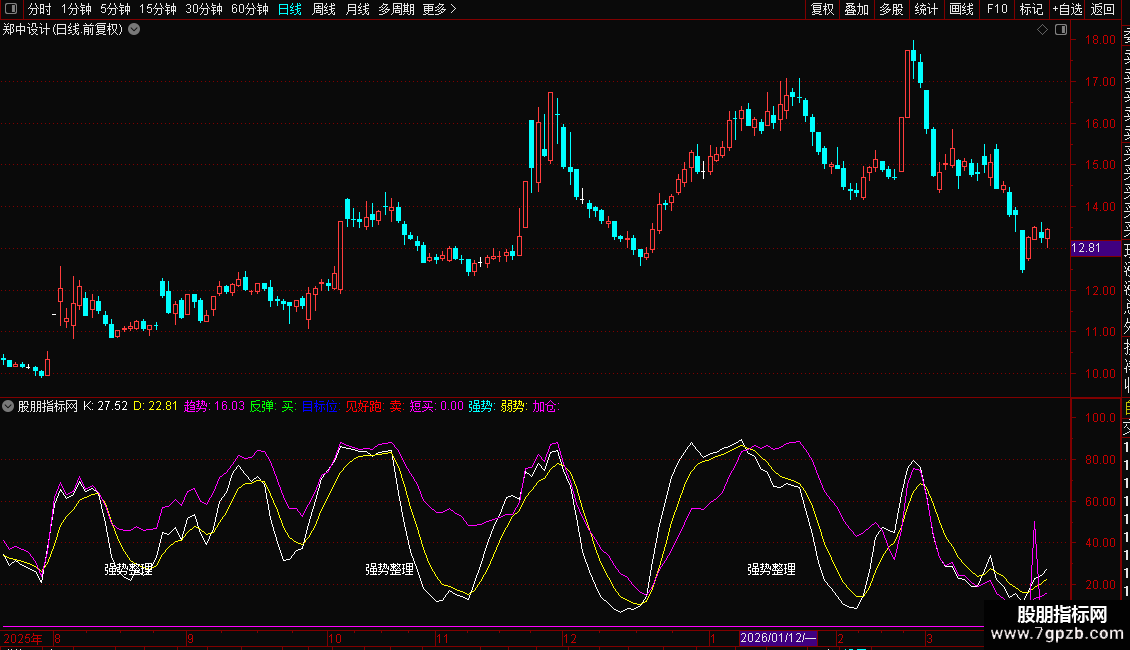Expand the 郑中设计 chart title dropdown
The height and width of the screenshot is (650, 1130).
(x=134, y=30)
